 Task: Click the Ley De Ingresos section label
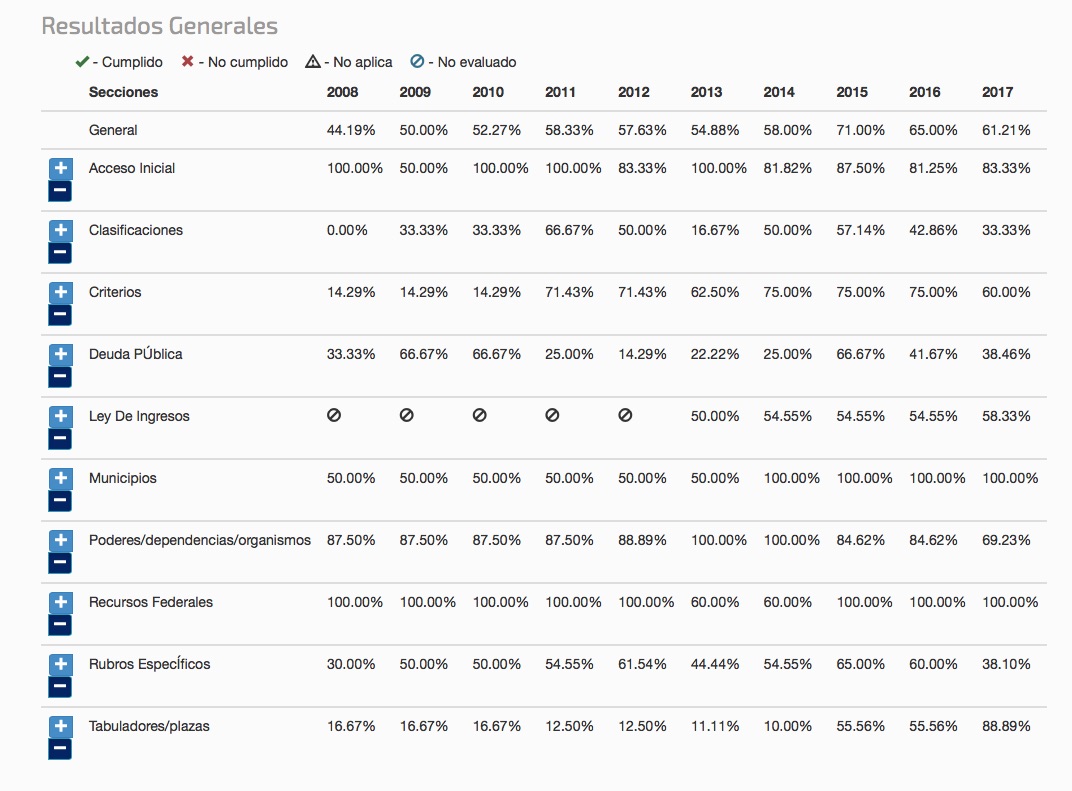[139, 416]
